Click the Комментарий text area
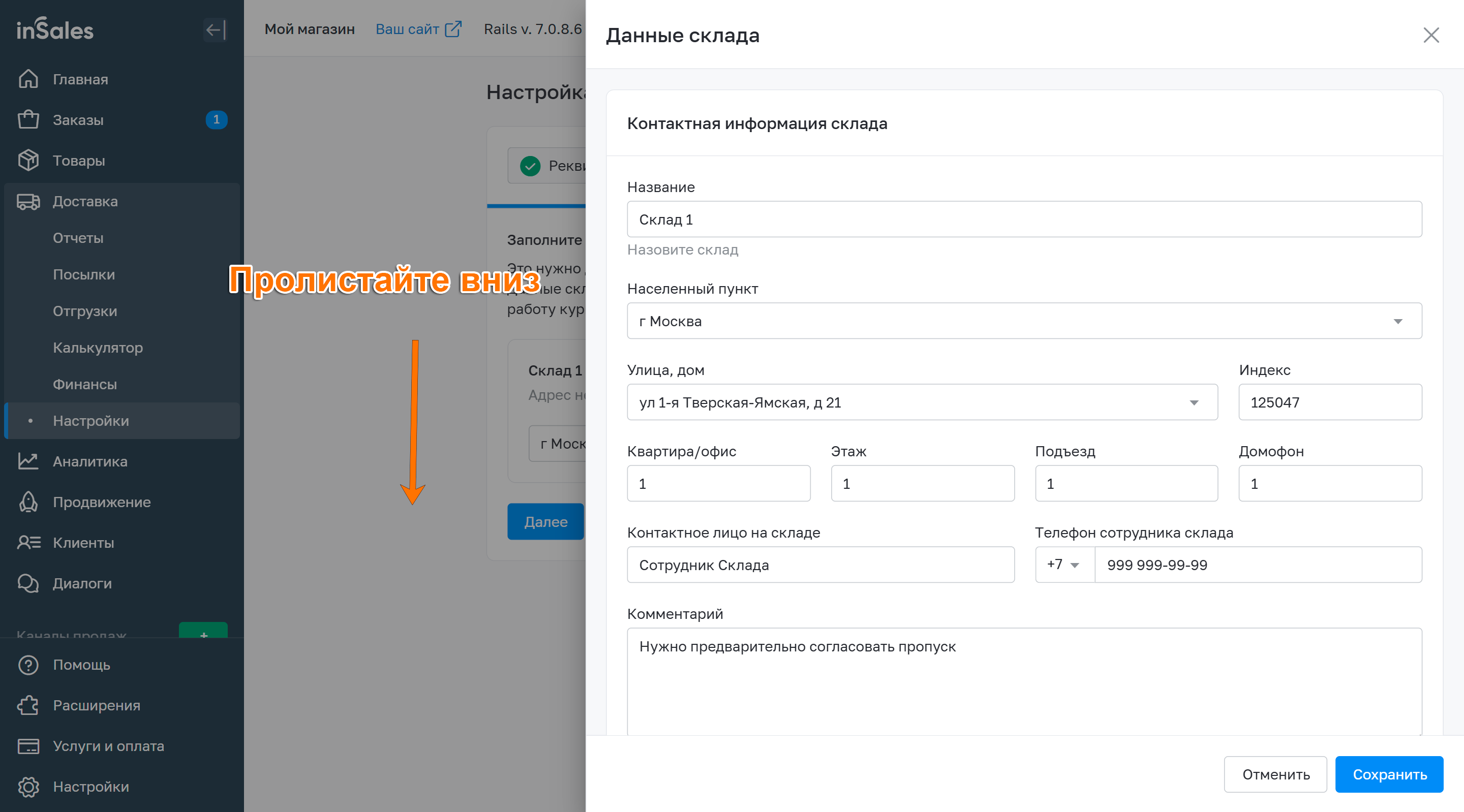The height and width of the screenshot is (812, 1464). [1024, 681]
